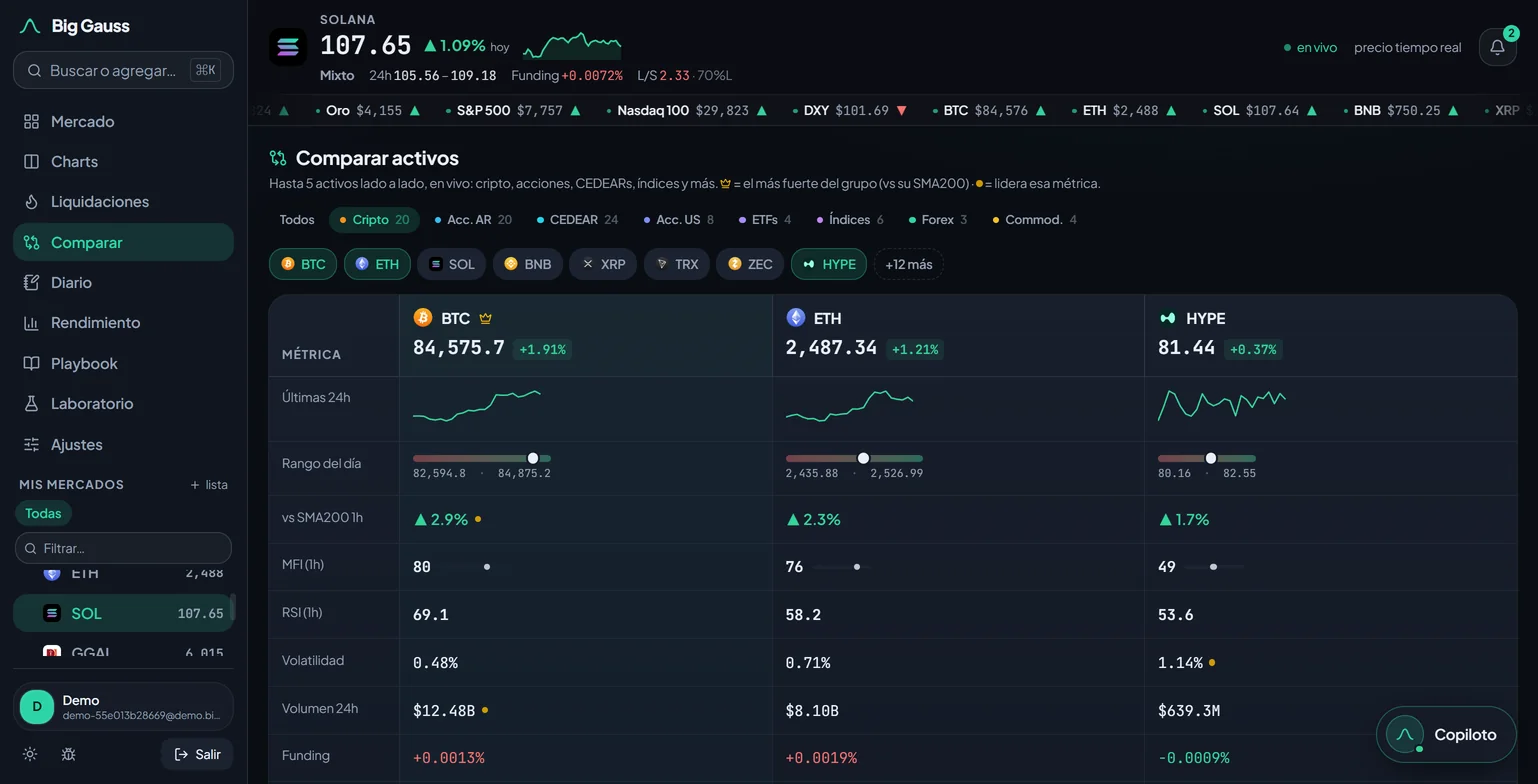The height and width of the screenshot is (784, 1538).
Task: Open the notifications bell
Action: point(1497,47)
